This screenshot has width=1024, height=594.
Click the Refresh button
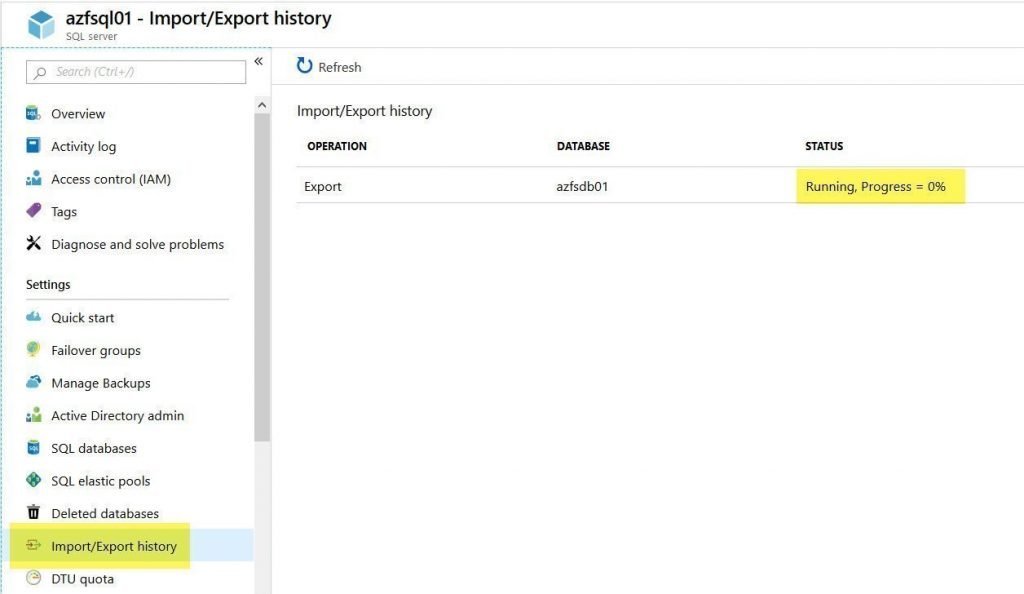pyautogui.click(x=329, y=67)
